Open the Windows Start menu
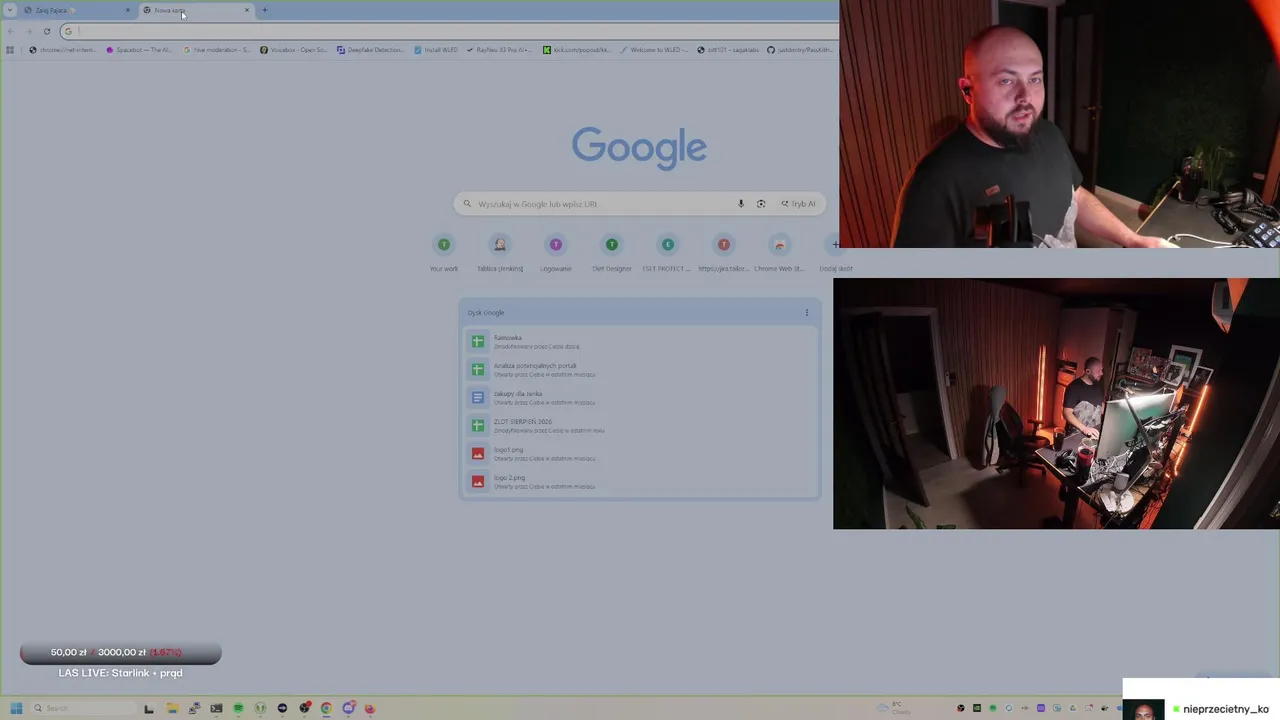The image size is (1280, 720). click(16, 708)
